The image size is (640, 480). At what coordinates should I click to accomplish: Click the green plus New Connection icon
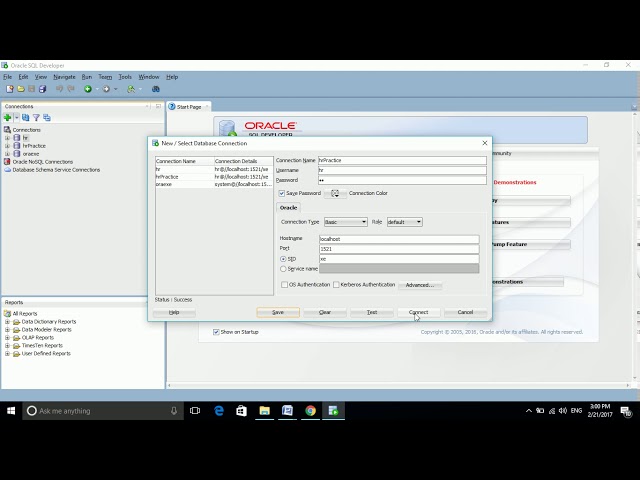point(7,118)
